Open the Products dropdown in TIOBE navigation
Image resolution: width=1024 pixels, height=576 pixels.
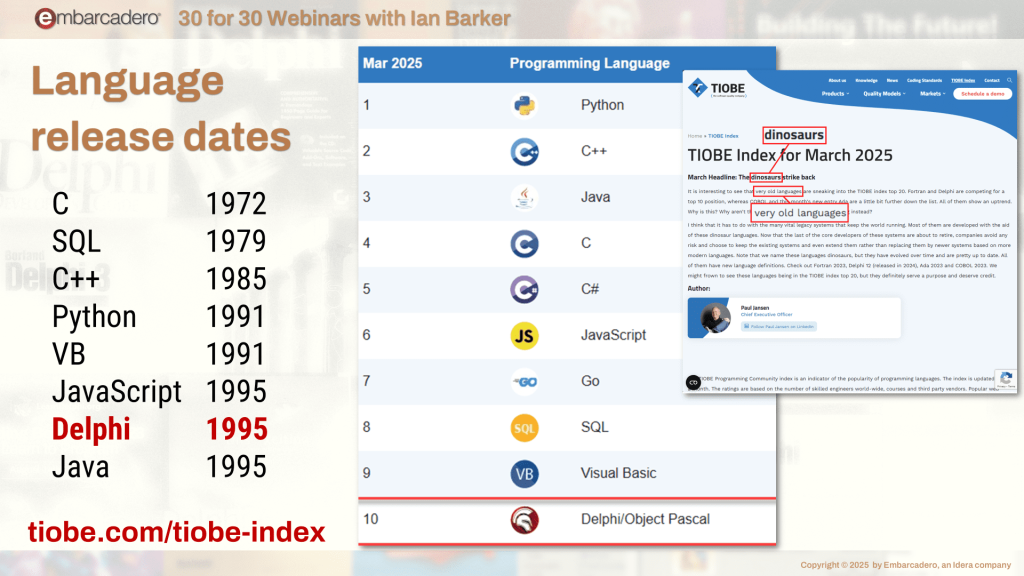835,94
